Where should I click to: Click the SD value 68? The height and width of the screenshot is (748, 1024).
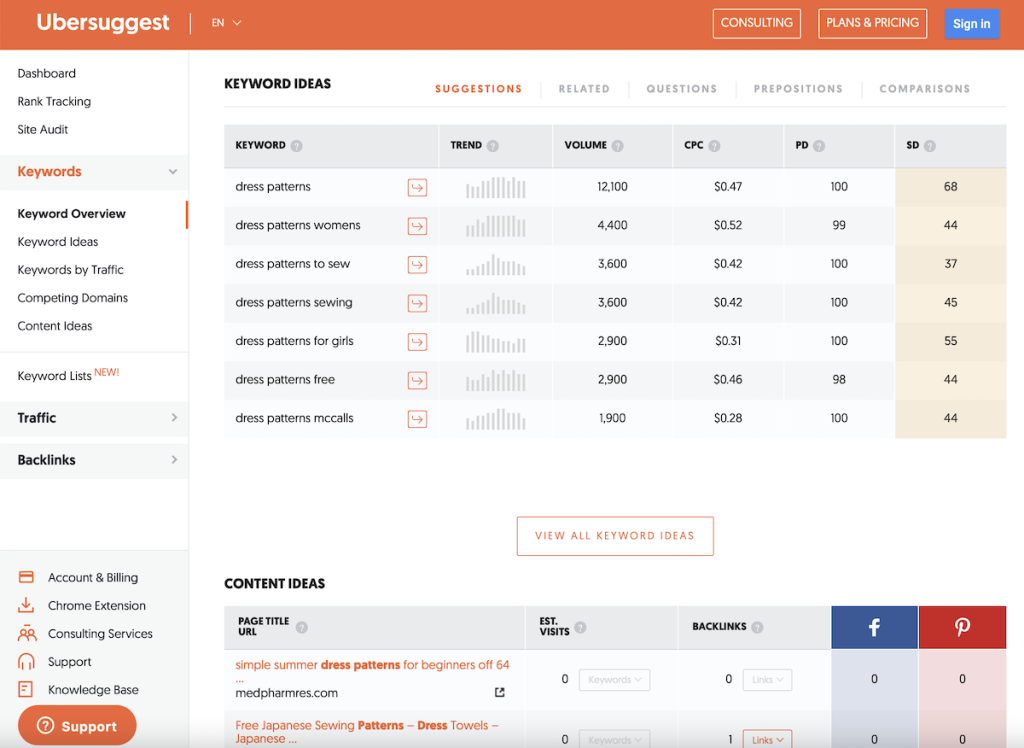coord(951,187)
